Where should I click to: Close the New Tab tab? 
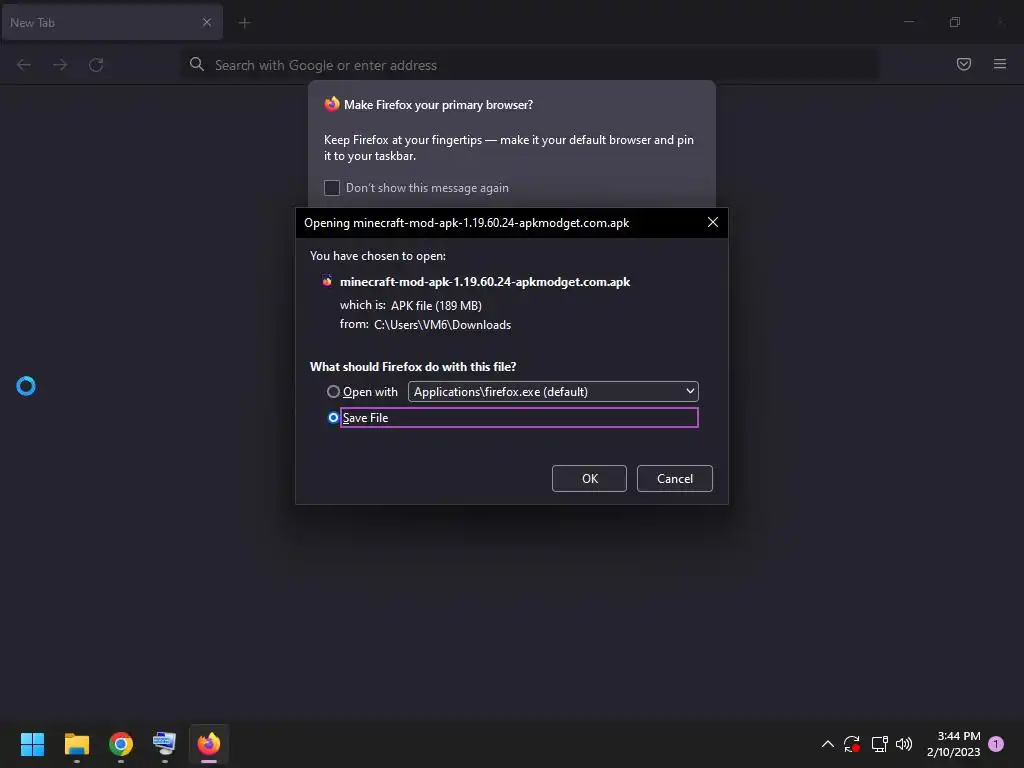[x=206, y=22]
